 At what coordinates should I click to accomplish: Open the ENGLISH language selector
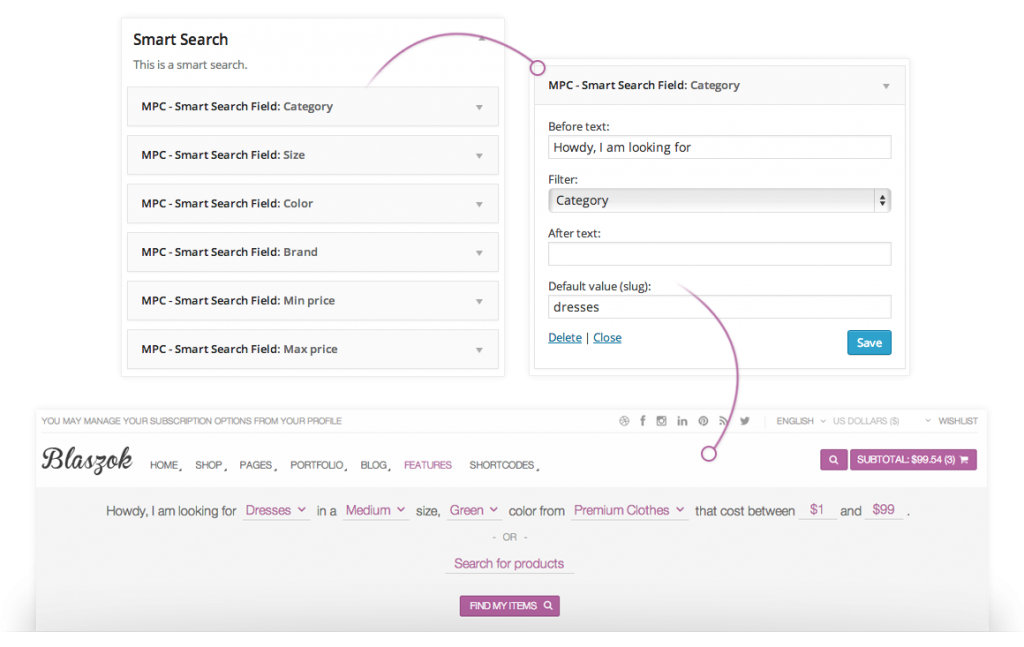[x=800, y=421]
